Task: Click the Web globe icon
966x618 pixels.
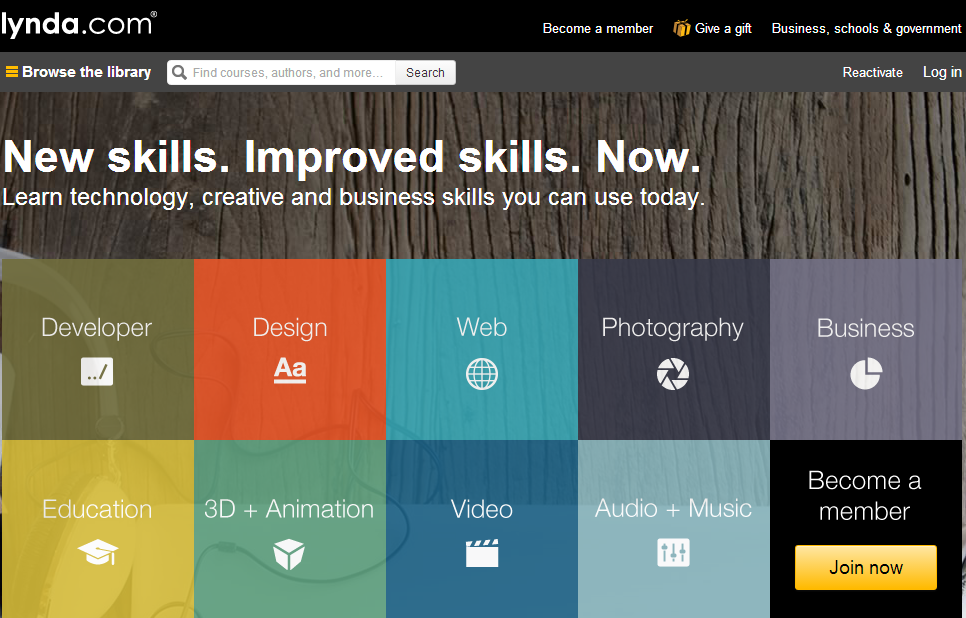Action: tap(481, 374)
